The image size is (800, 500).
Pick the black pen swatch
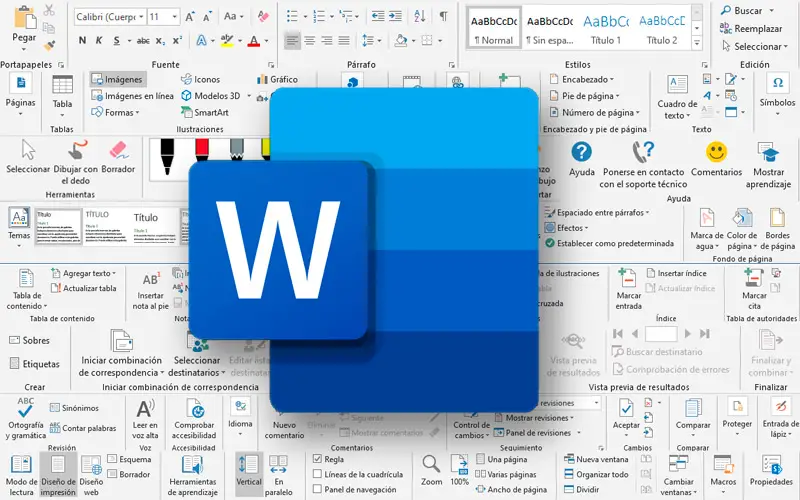[x=167, y=156]
